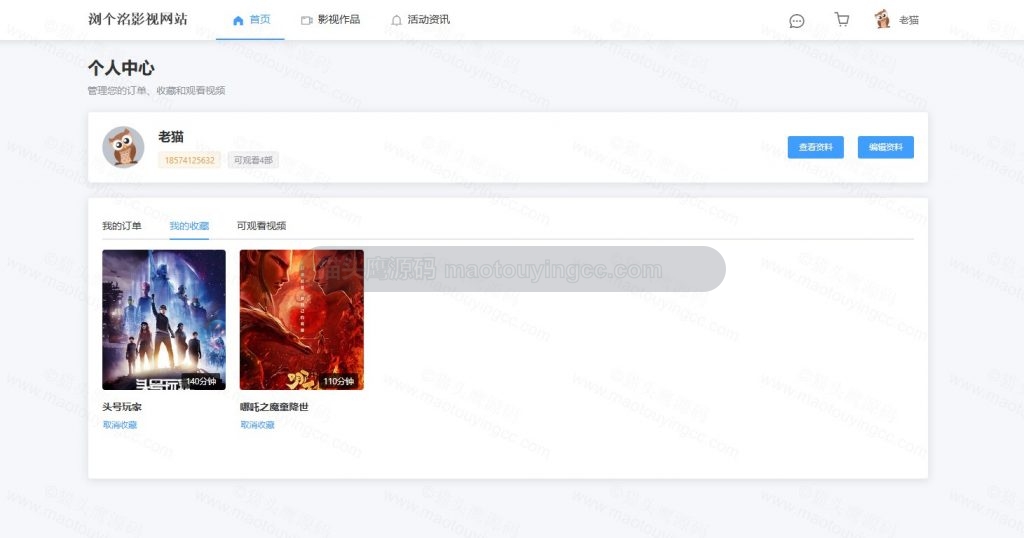Click the 老猫 name in profile card

tap(171, 137)
